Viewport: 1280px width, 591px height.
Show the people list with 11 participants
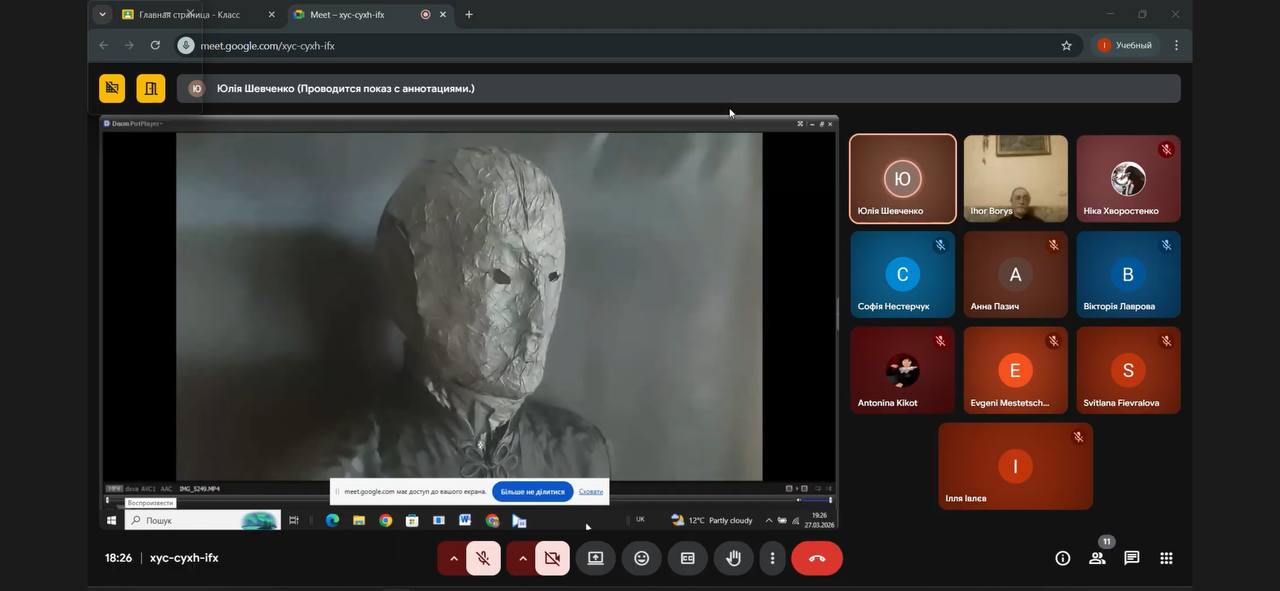(x=1097, y=558)
